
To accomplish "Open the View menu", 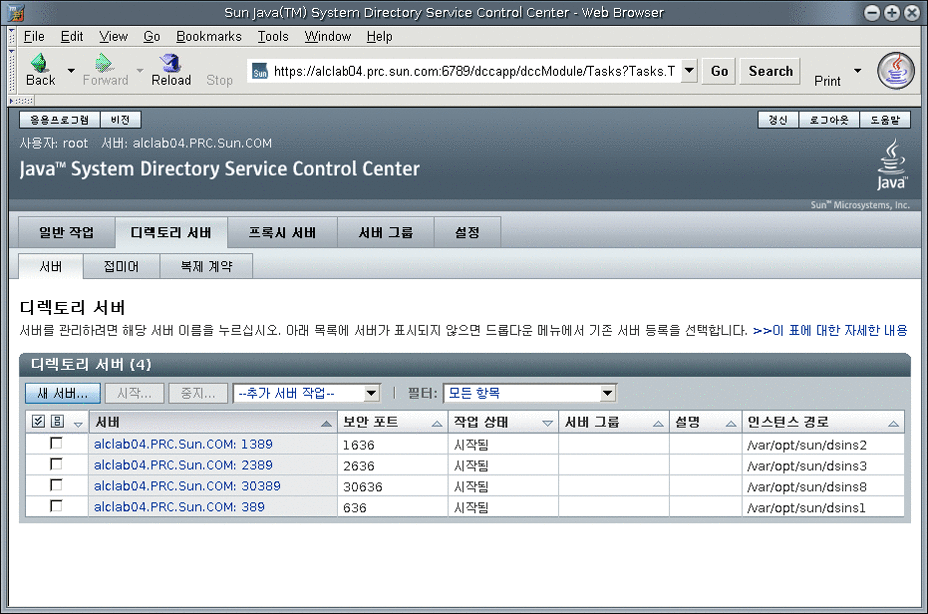I will (113, 37).
